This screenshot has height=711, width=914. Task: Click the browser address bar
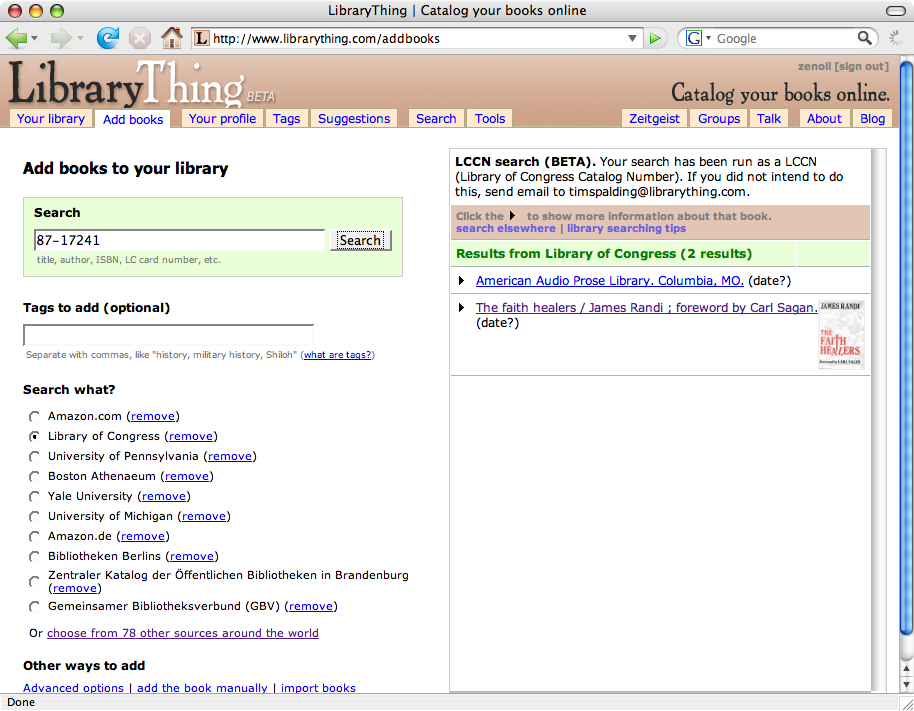417,38
